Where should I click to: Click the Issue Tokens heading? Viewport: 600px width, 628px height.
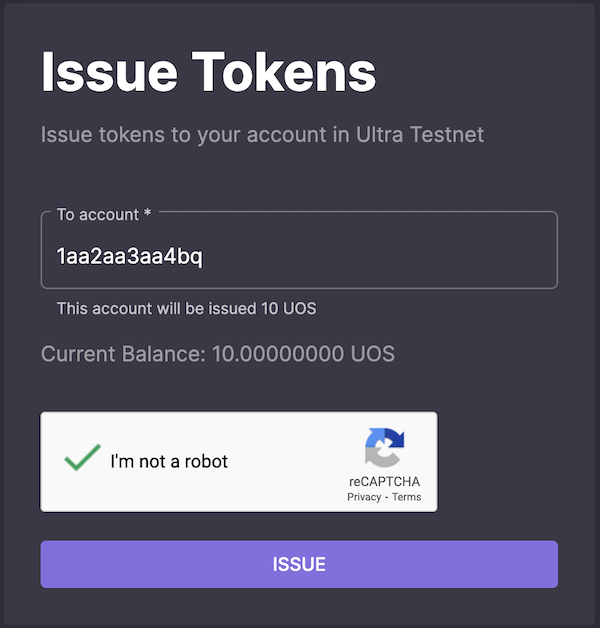209,72
